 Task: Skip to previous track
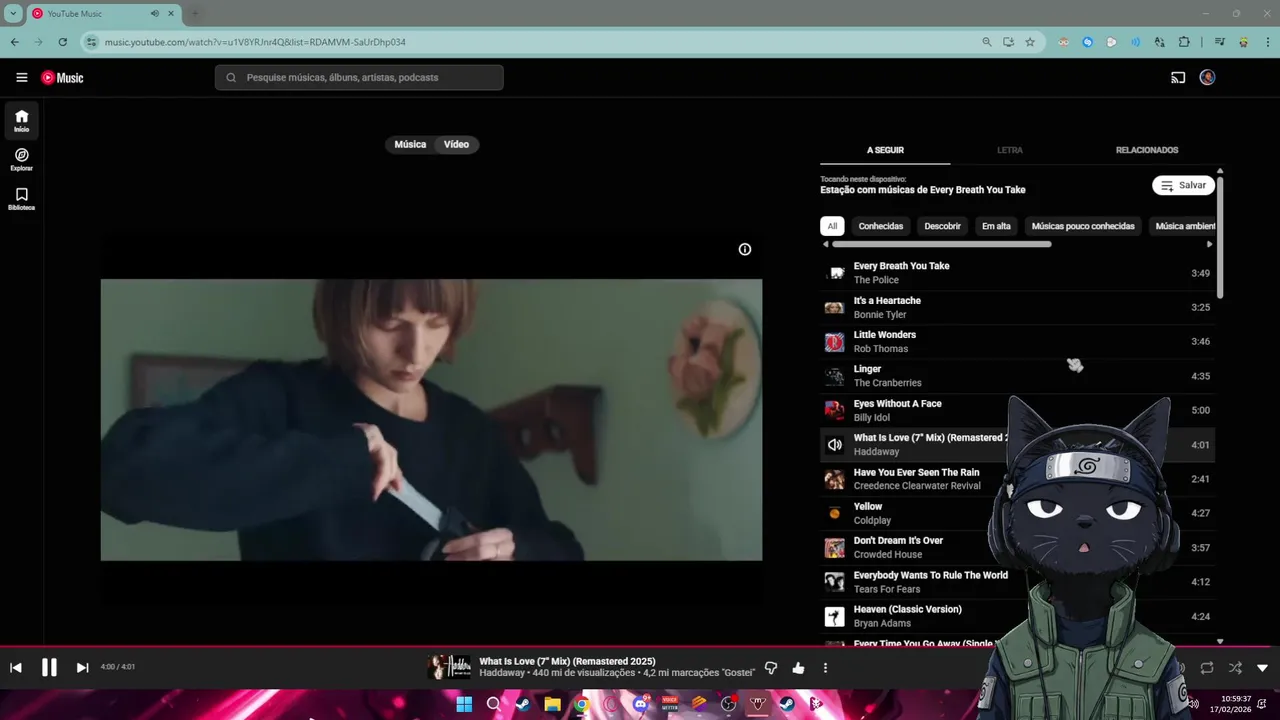[16, 668]
